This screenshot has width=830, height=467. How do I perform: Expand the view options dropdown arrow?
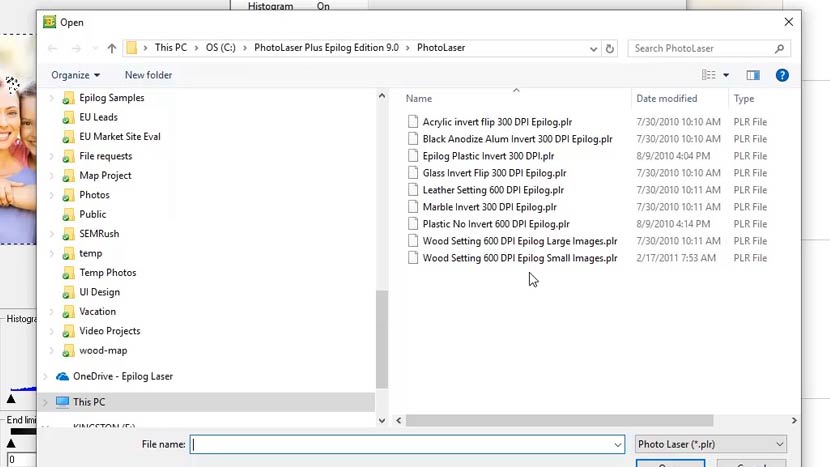click(726, 75)
